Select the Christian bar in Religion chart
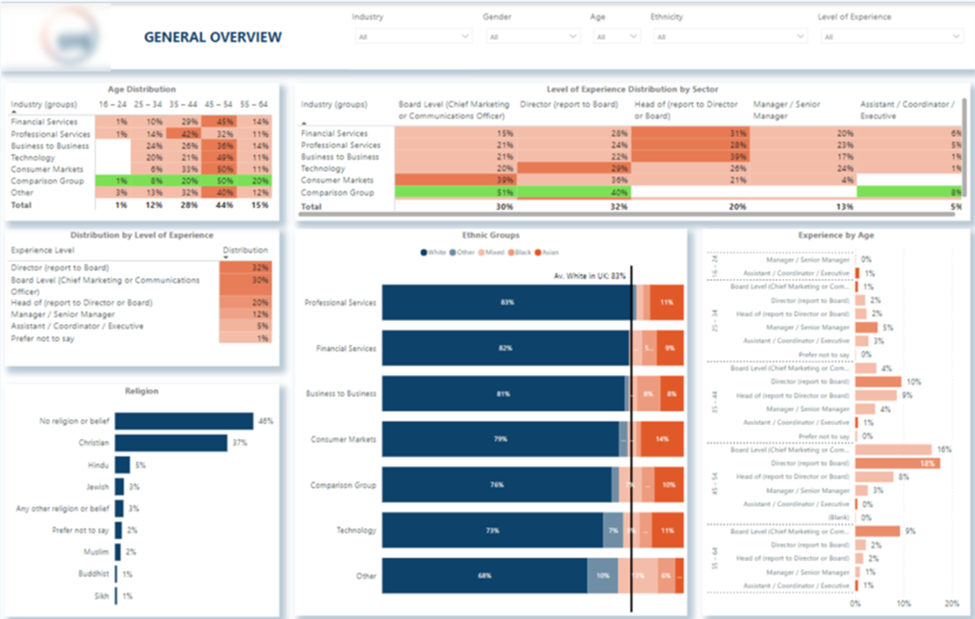This screenshot has width=975, height=619. [x=171, y=443]
